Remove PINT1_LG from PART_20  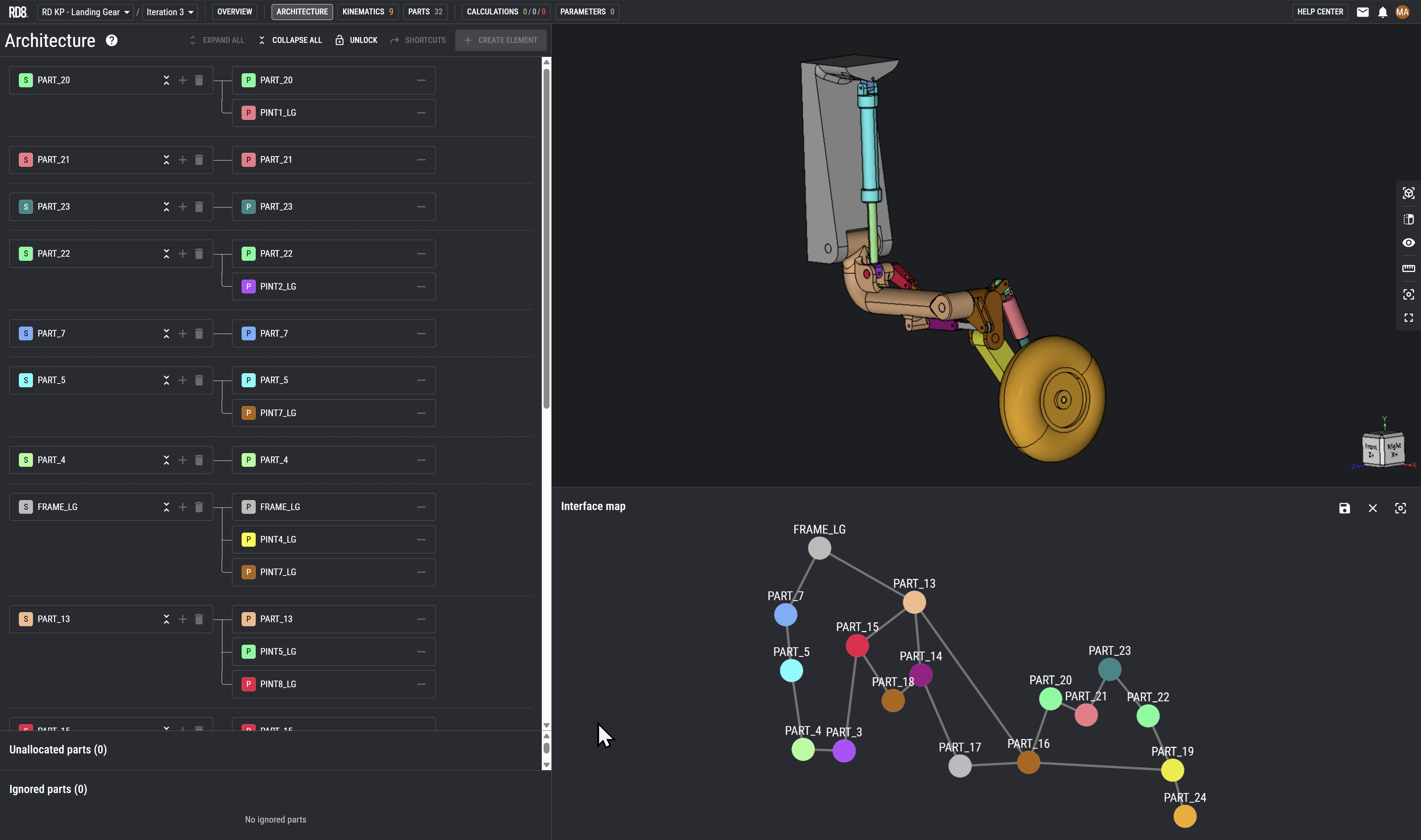tap(421, 113)
